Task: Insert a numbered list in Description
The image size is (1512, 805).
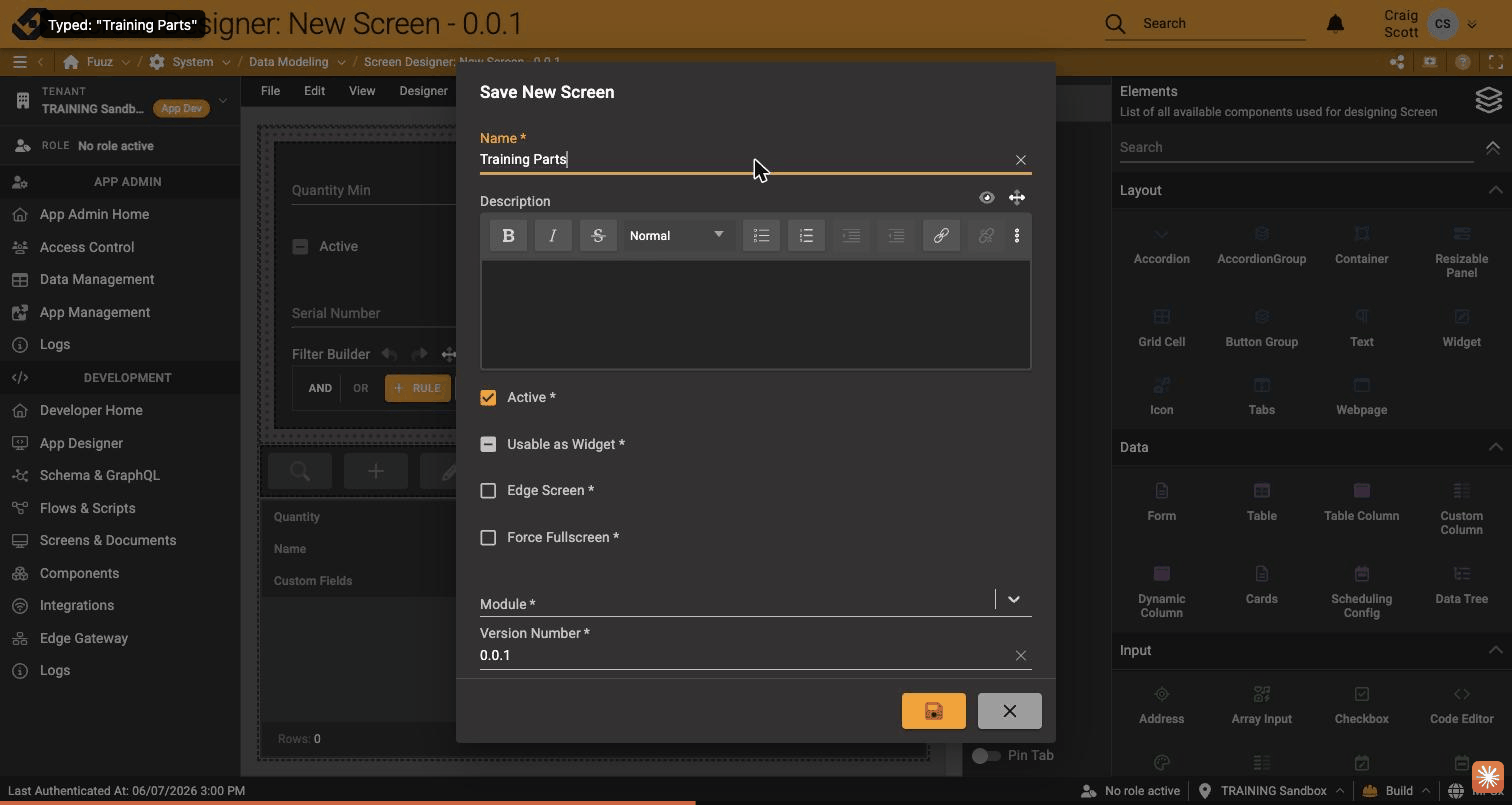Action: (806, 236)
